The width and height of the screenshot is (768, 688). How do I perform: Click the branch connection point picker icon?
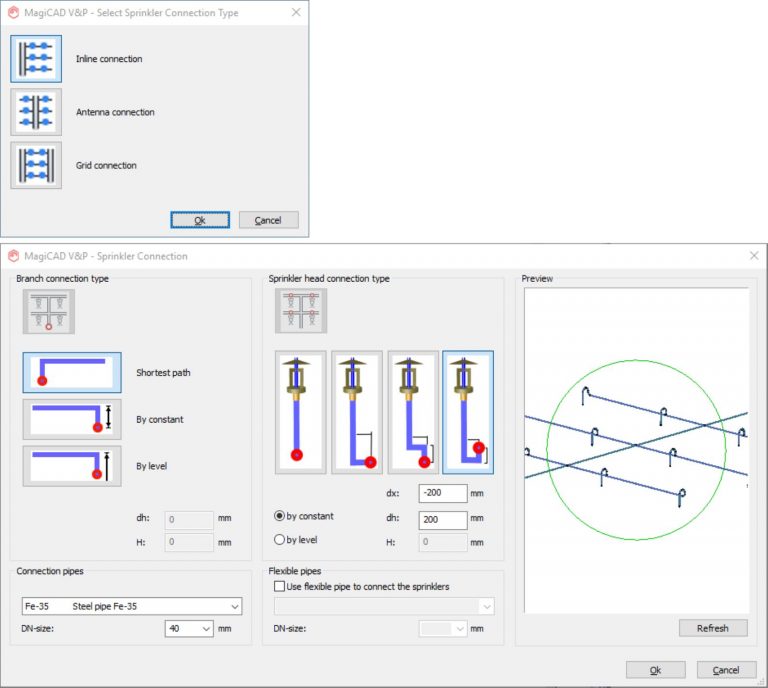coord(48,311)
